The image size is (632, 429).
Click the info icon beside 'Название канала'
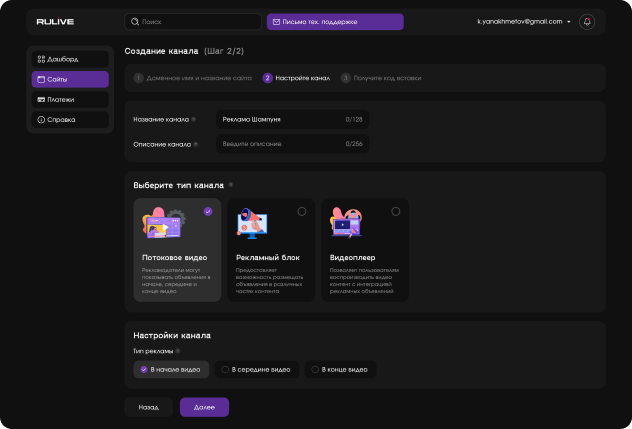(x=193, y=119)
